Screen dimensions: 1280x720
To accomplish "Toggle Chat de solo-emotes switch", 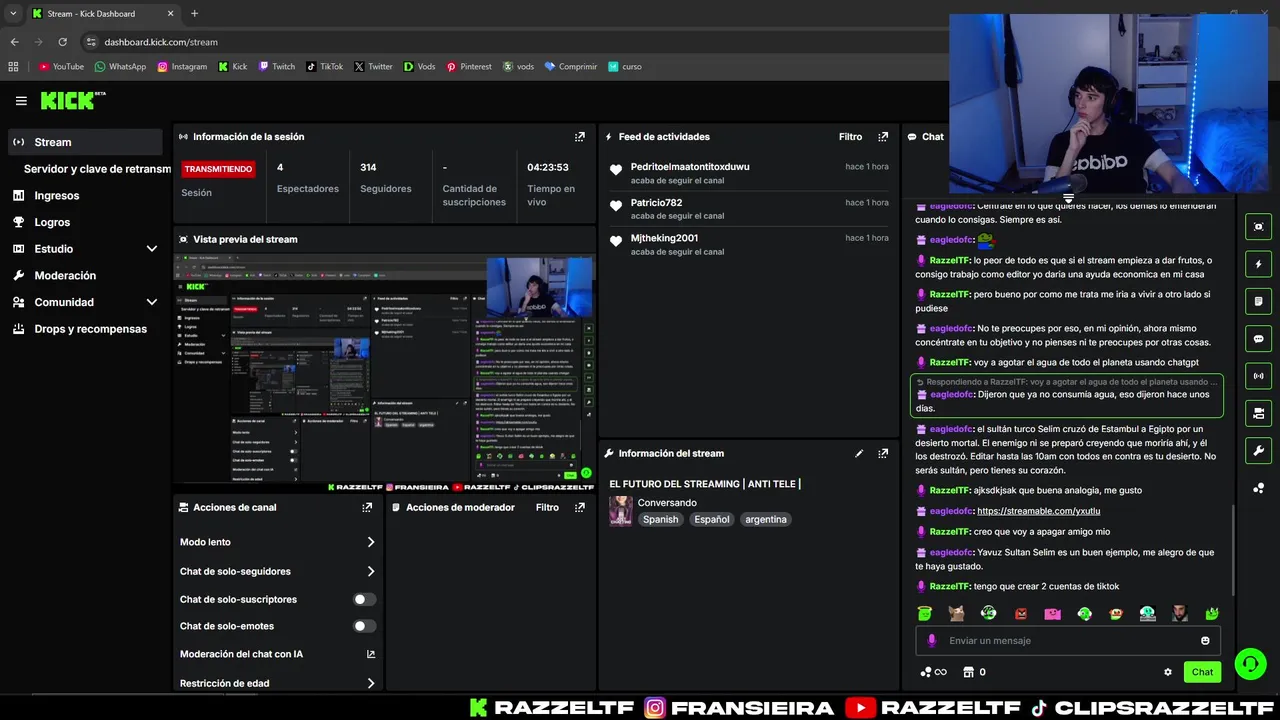I will [x=365, y=626].
